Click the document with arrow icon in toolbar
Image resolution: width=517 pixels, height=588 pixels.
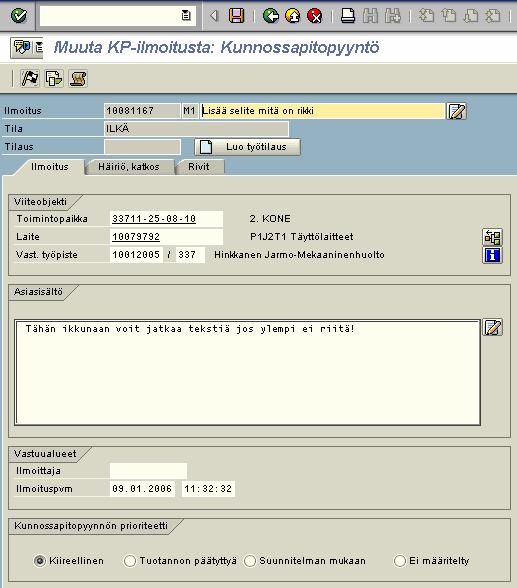click(x=54, y=78)
